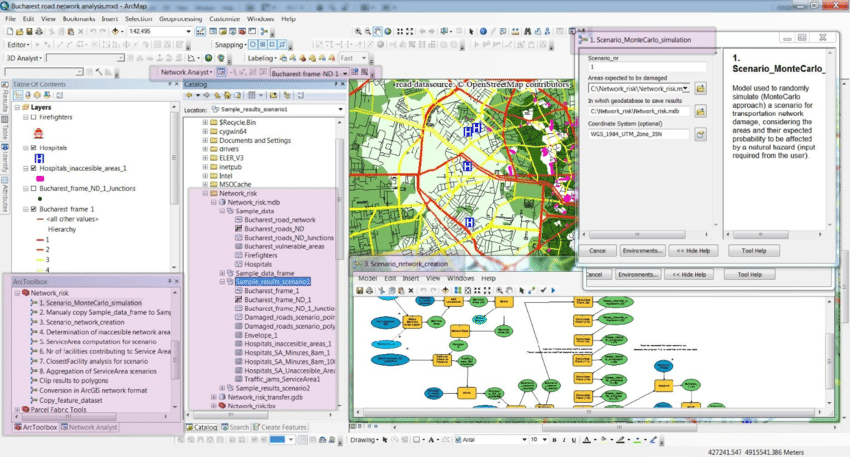Open the Catalog Location dropdown

coord(340,110)
